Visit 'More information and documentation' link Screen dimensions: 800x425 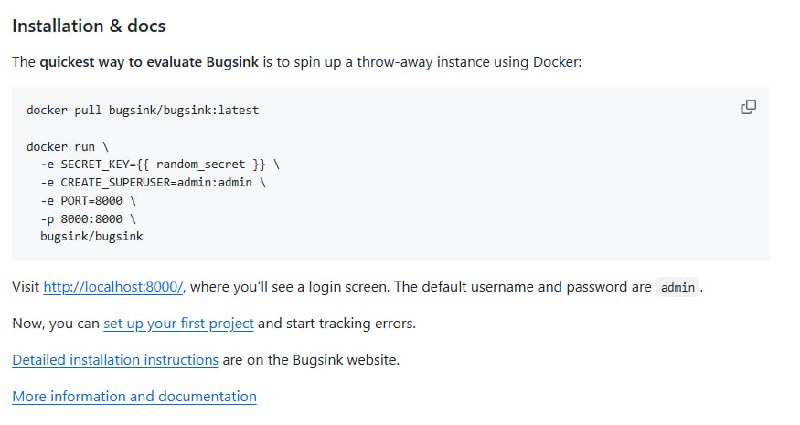click(x=134, y=396)
